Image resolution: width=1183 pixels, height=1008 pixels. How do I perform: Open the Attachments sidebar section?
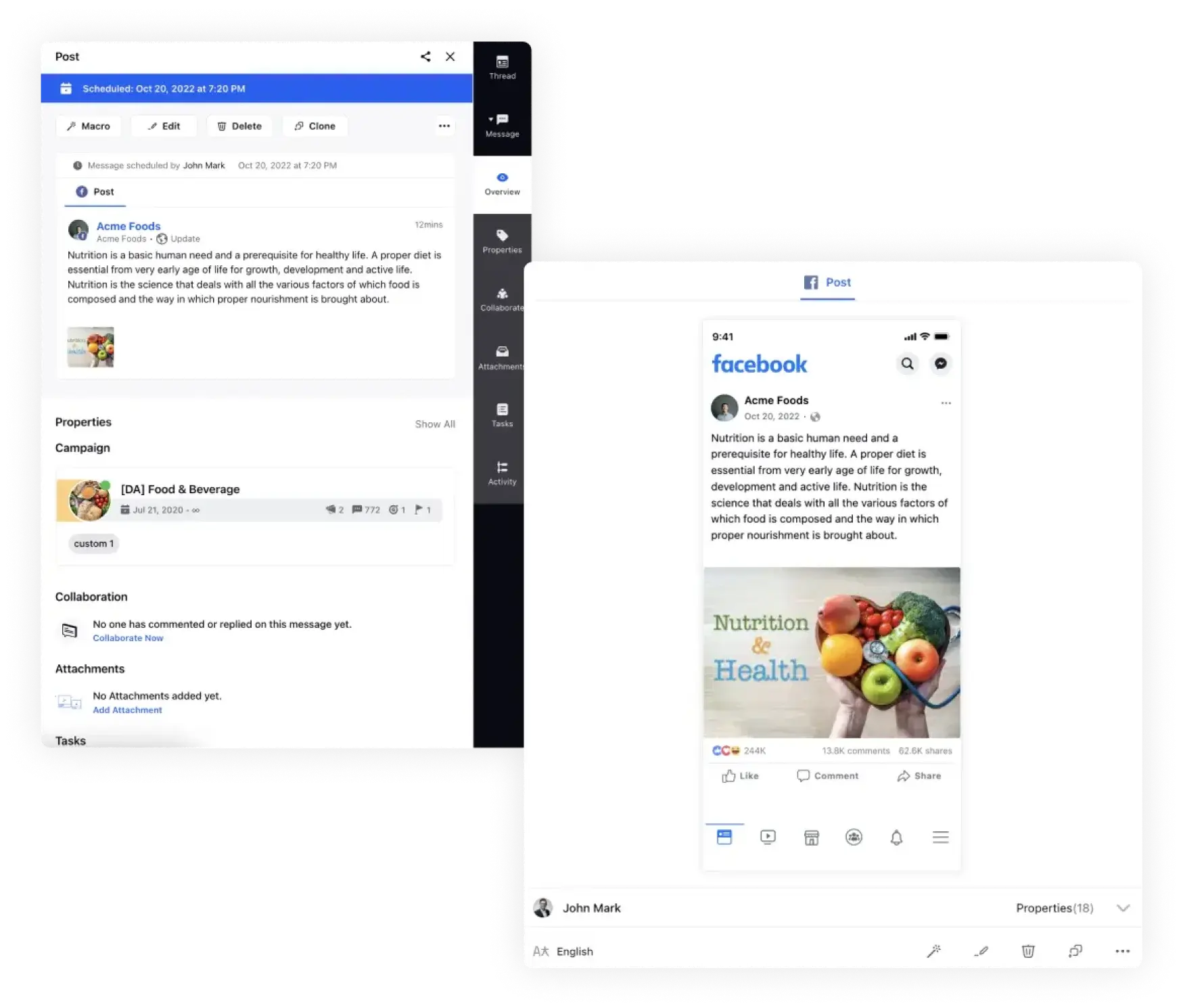click(x=502, y=358)
